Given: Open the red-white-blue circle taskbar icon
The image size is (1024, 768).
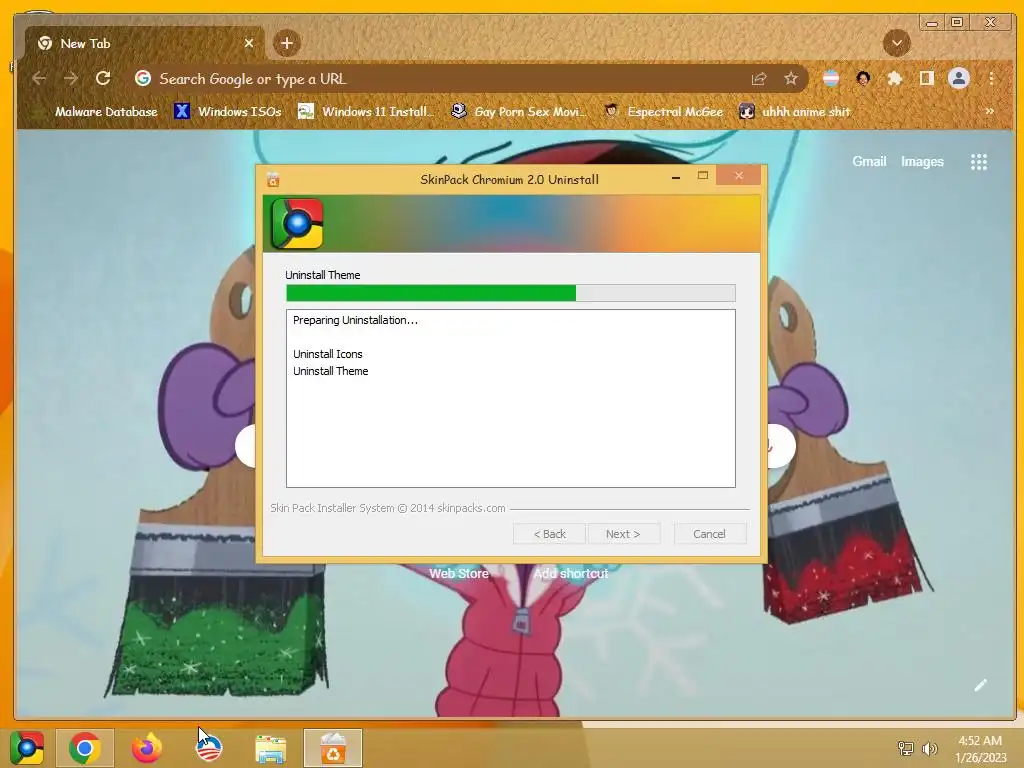Looking at the screenshot, I should 209,748.
